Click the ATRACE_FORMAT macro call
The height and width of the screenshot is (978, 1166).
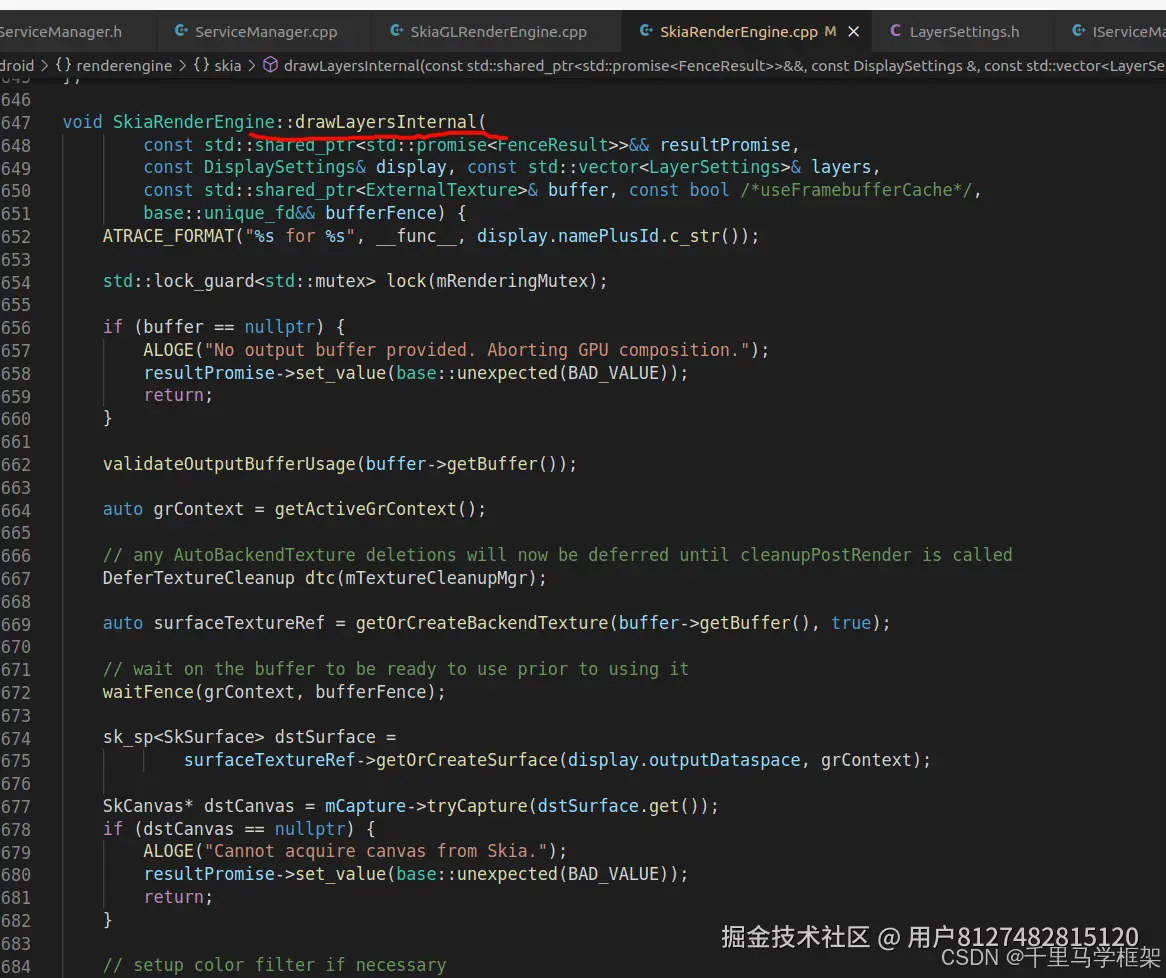point(168,237)
